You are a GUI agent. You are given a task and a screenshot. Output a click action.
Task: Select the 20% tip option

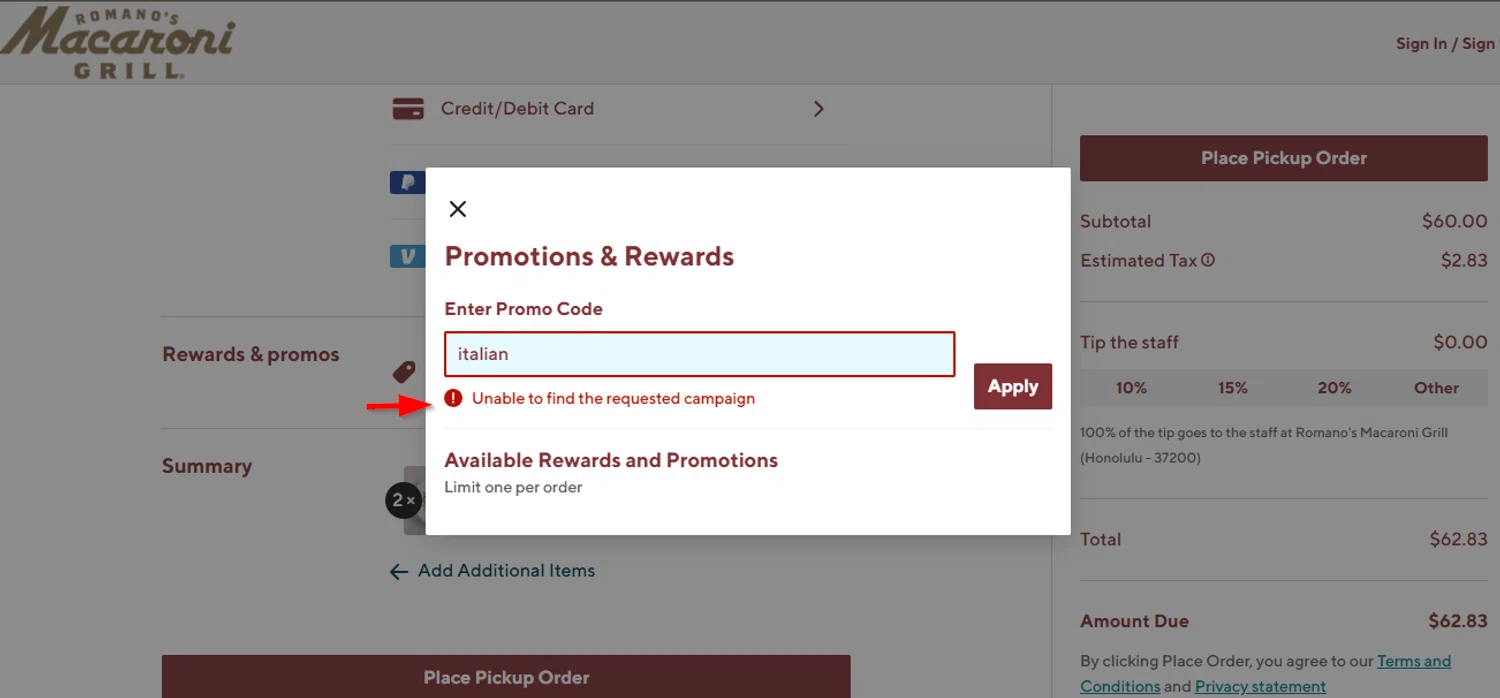pyautogui.click(x=1334, y=388)
